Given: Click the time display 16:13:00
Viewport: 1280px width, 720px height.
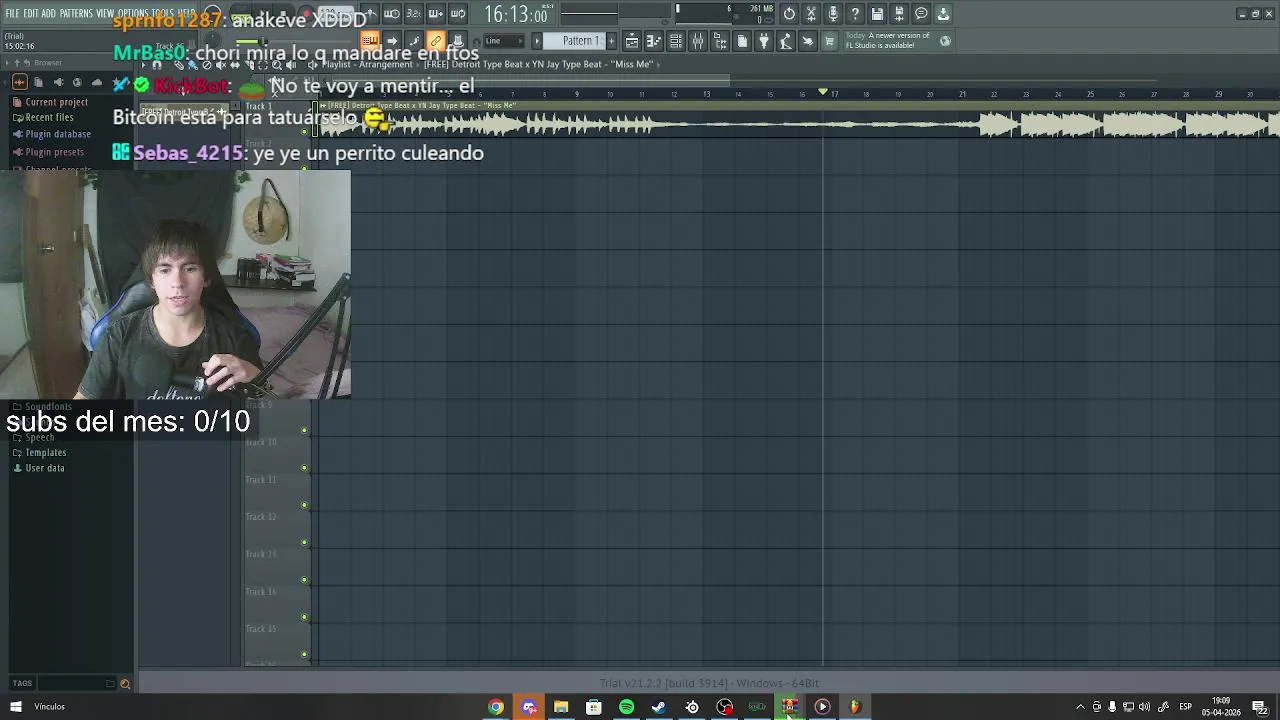Looking at the screenshot, I should (516, 15).
